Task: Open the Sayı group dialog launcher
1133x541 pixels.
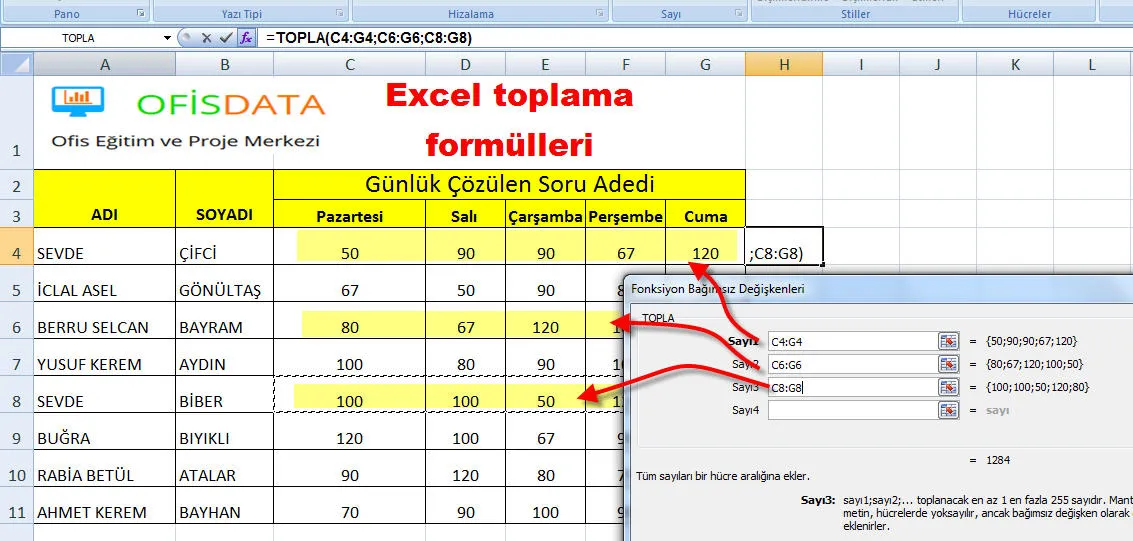Action: click(x=738, y=14)
